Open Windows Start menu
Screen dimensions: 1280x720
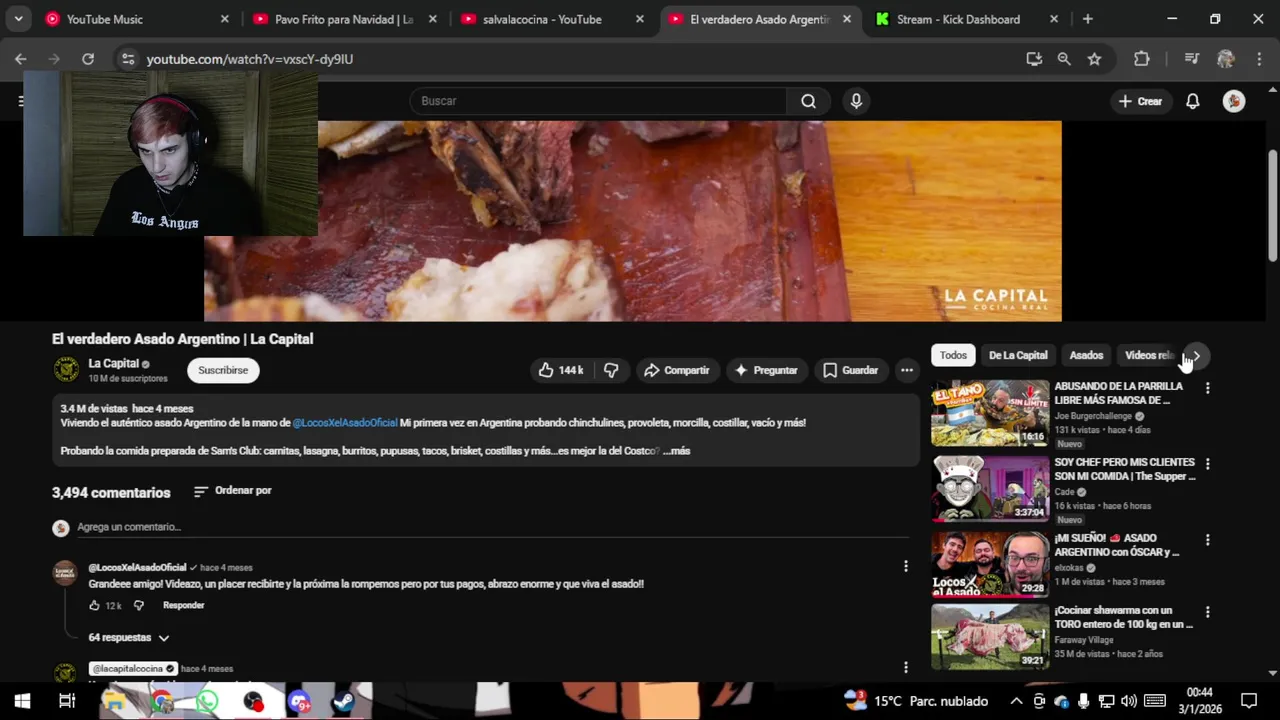point(22,701)
